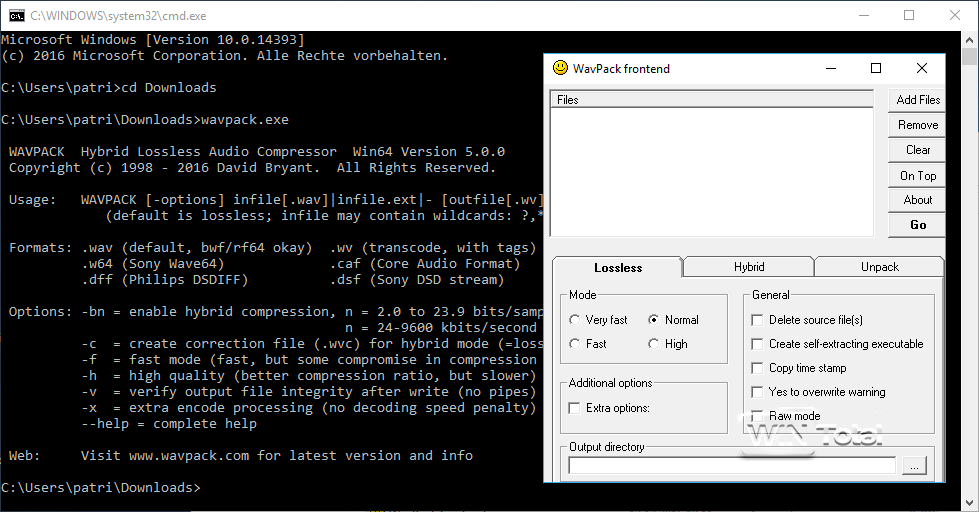This screenshot has height=512, width=979.
Task: Select Very fast mode
Action: [x=575, y=320]
